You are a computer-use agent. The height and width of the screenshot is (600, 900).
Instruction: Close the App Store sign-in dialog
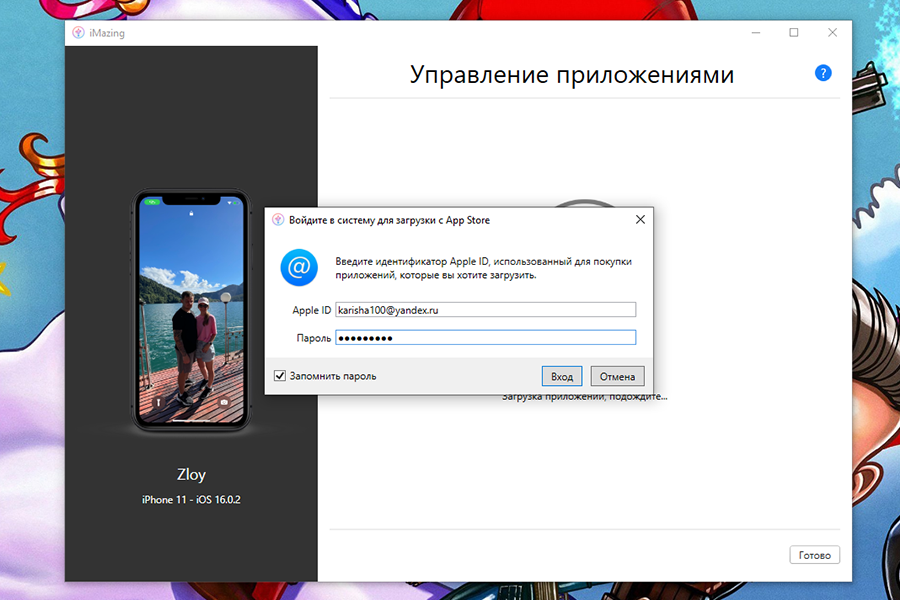pos(640,219)
